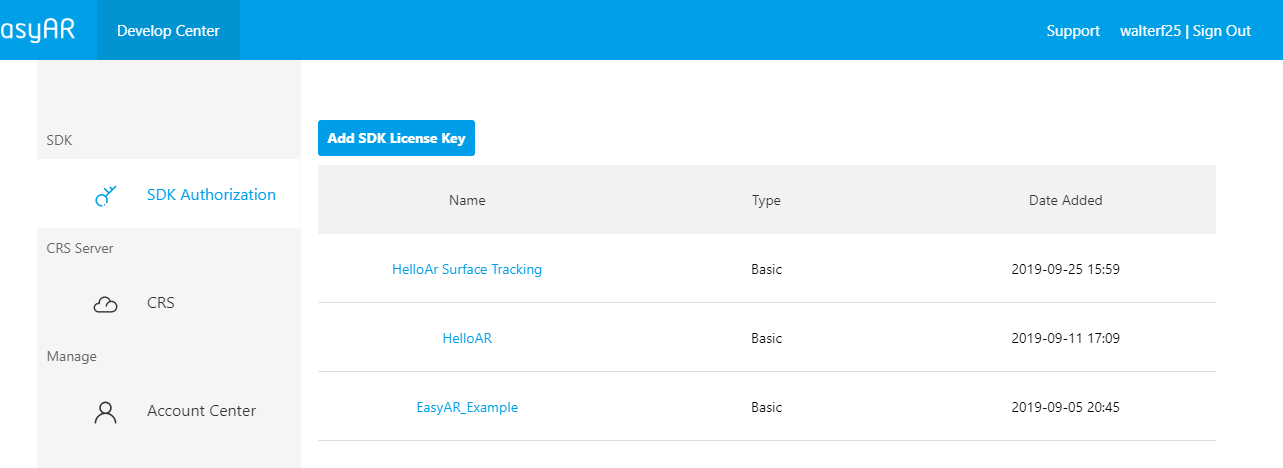Screen dimensions: 1283x468
Task: Sign Out of the account
Action: 1222,31
